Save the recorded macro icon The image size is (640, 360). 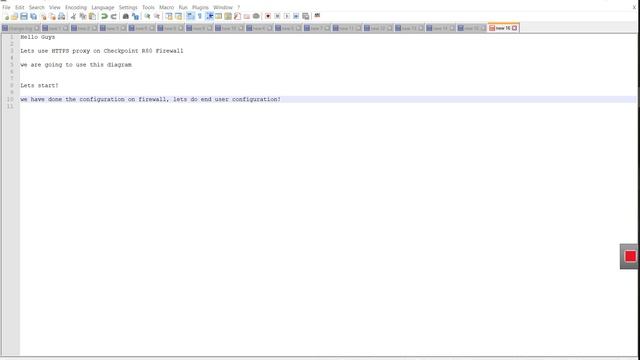pyautogui.click(x=305, y=16)
